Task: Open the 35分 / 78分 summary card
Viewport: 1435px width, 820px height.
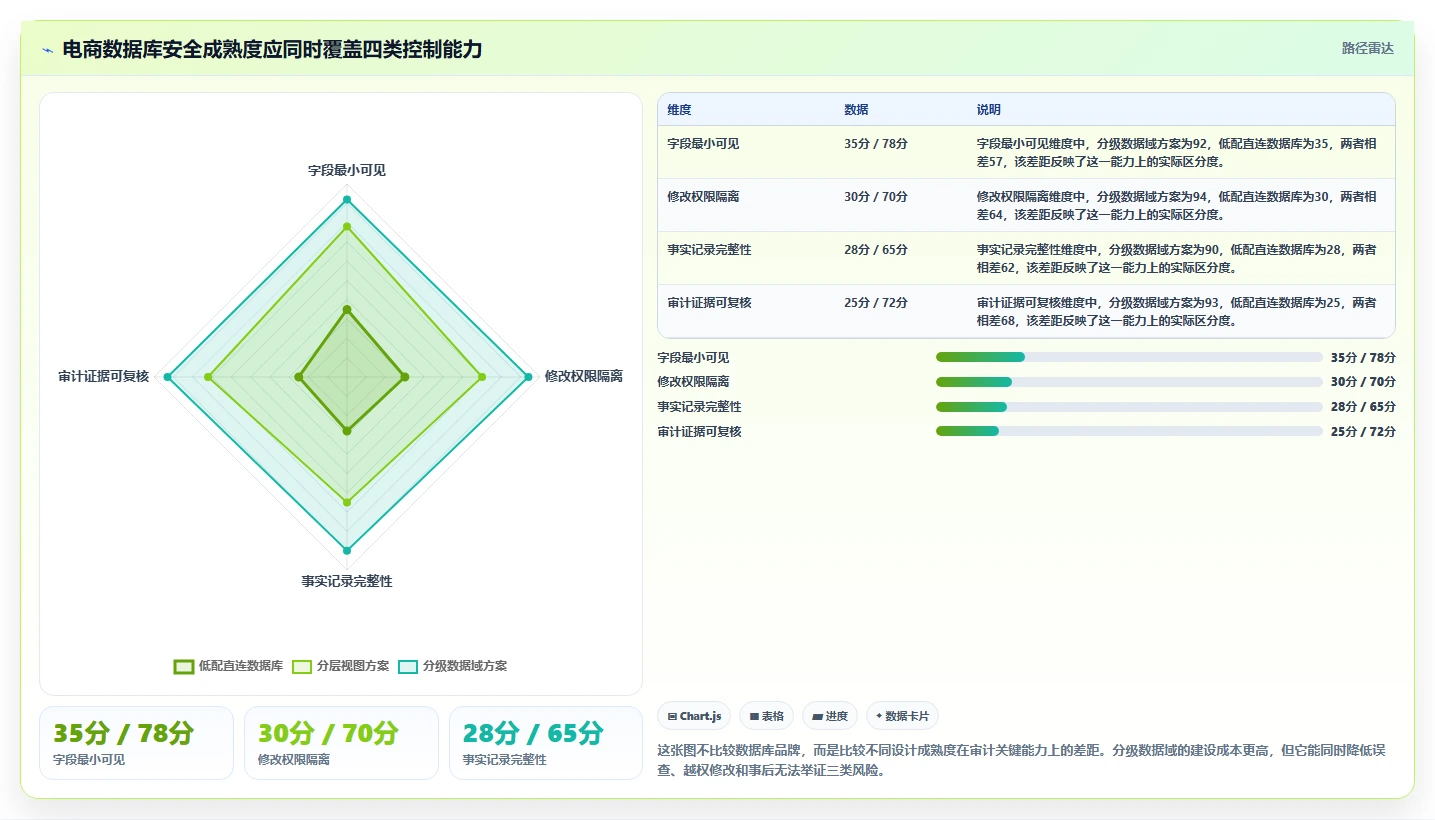Action: 136,743
